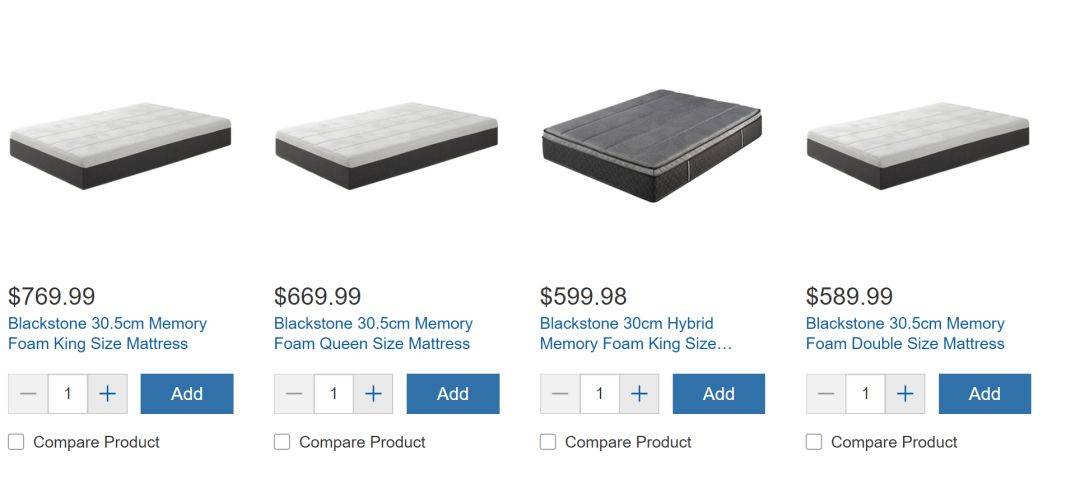The width and height of the screenshot is (1080, 479).
Task: Select the quantity field for Double Size mattress
Action: pyautogui.click(x=865, y=394)
